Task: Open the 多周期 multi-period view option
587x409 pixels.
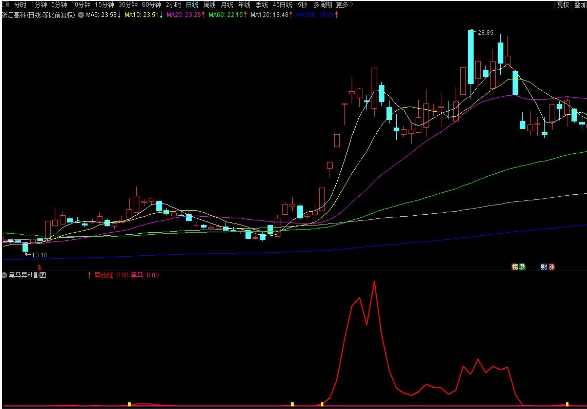Action: [x=323, y=5]
